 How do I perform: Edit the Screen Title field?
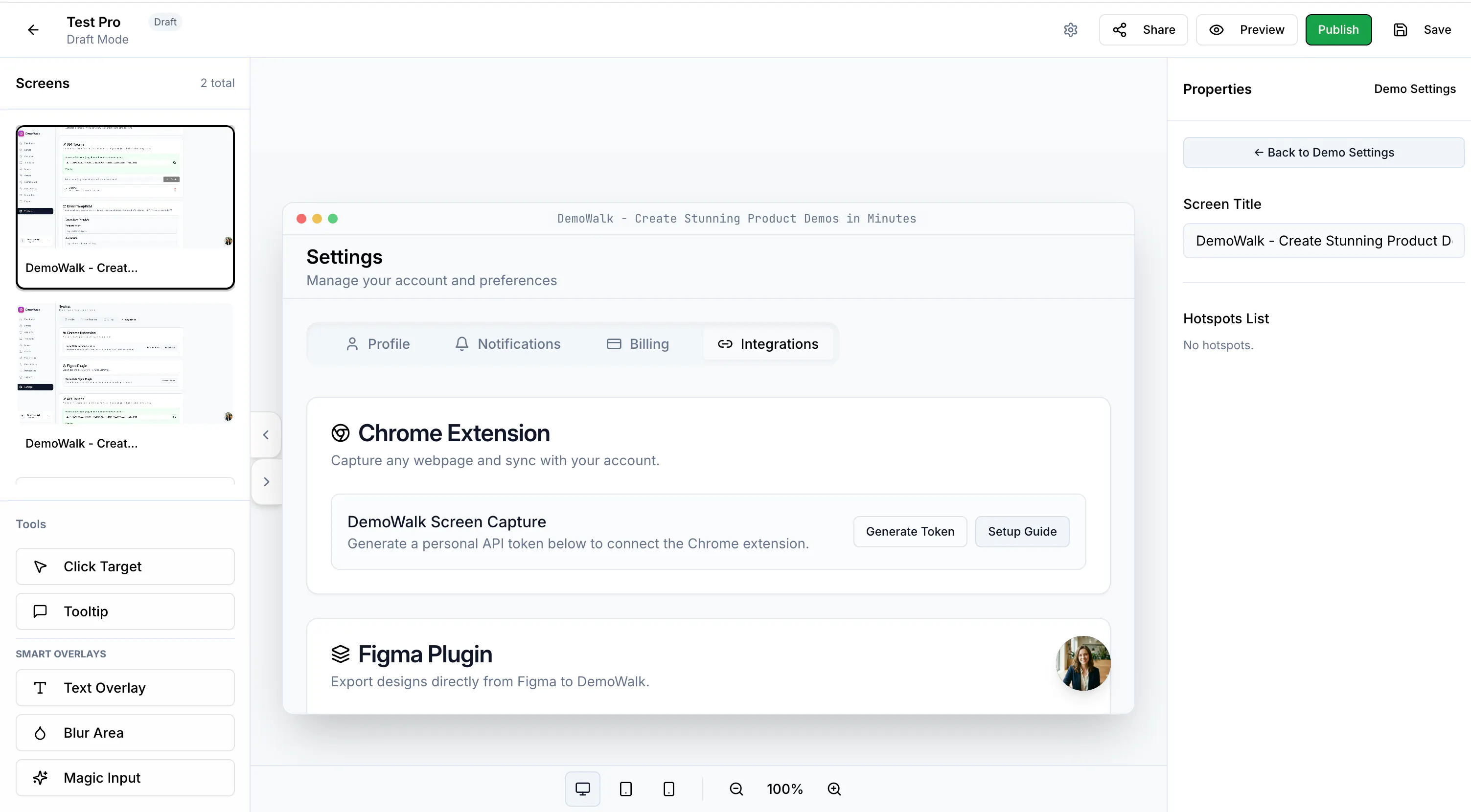point(1324,241)
